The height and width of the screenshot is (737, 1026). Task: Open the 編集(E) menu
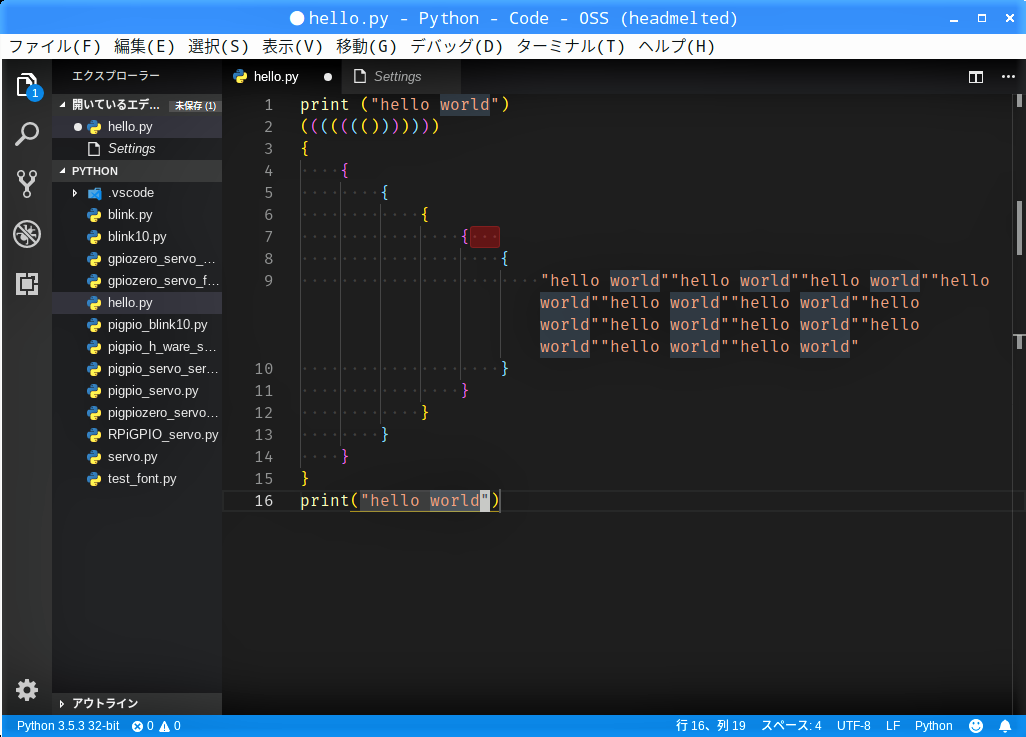(144, 46)
